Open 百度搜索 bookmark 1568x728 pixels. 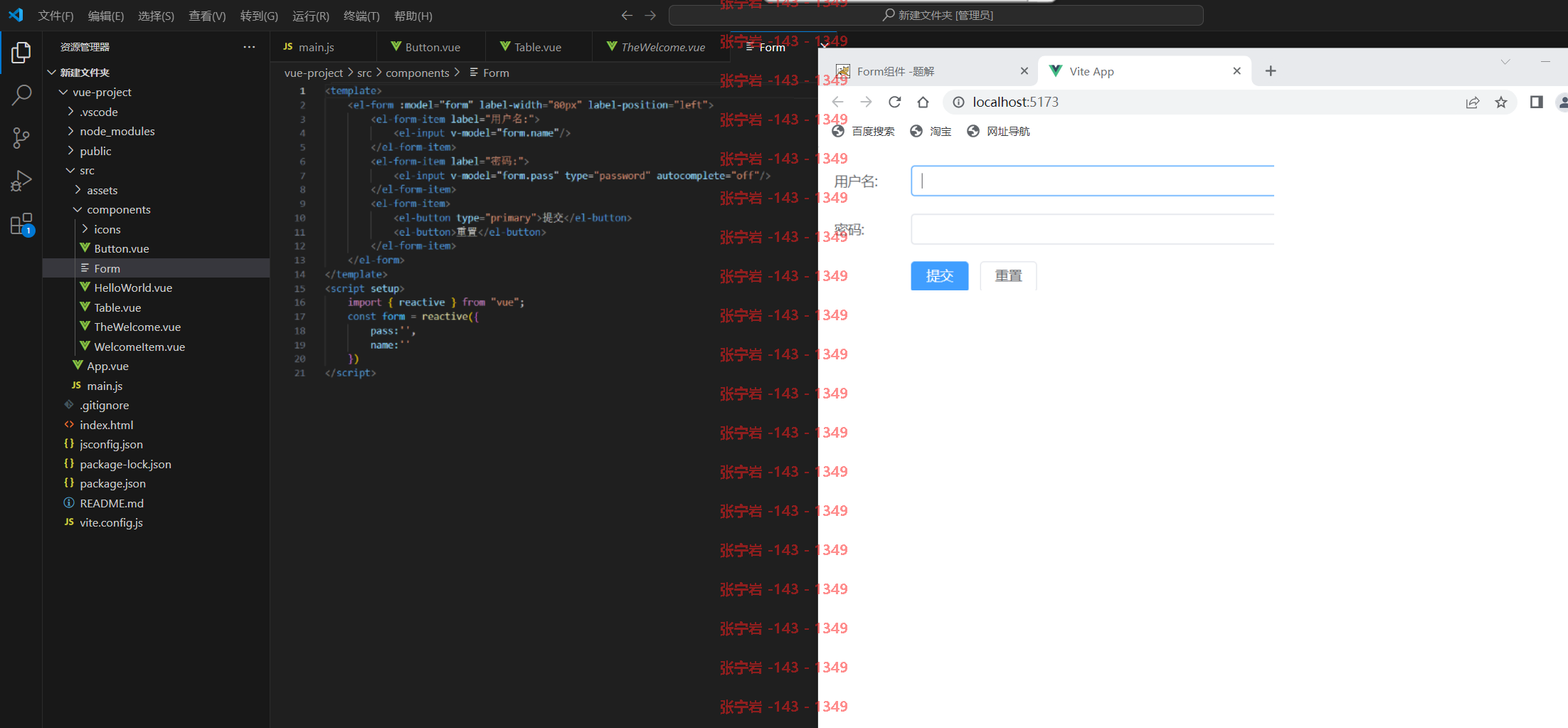864,132
